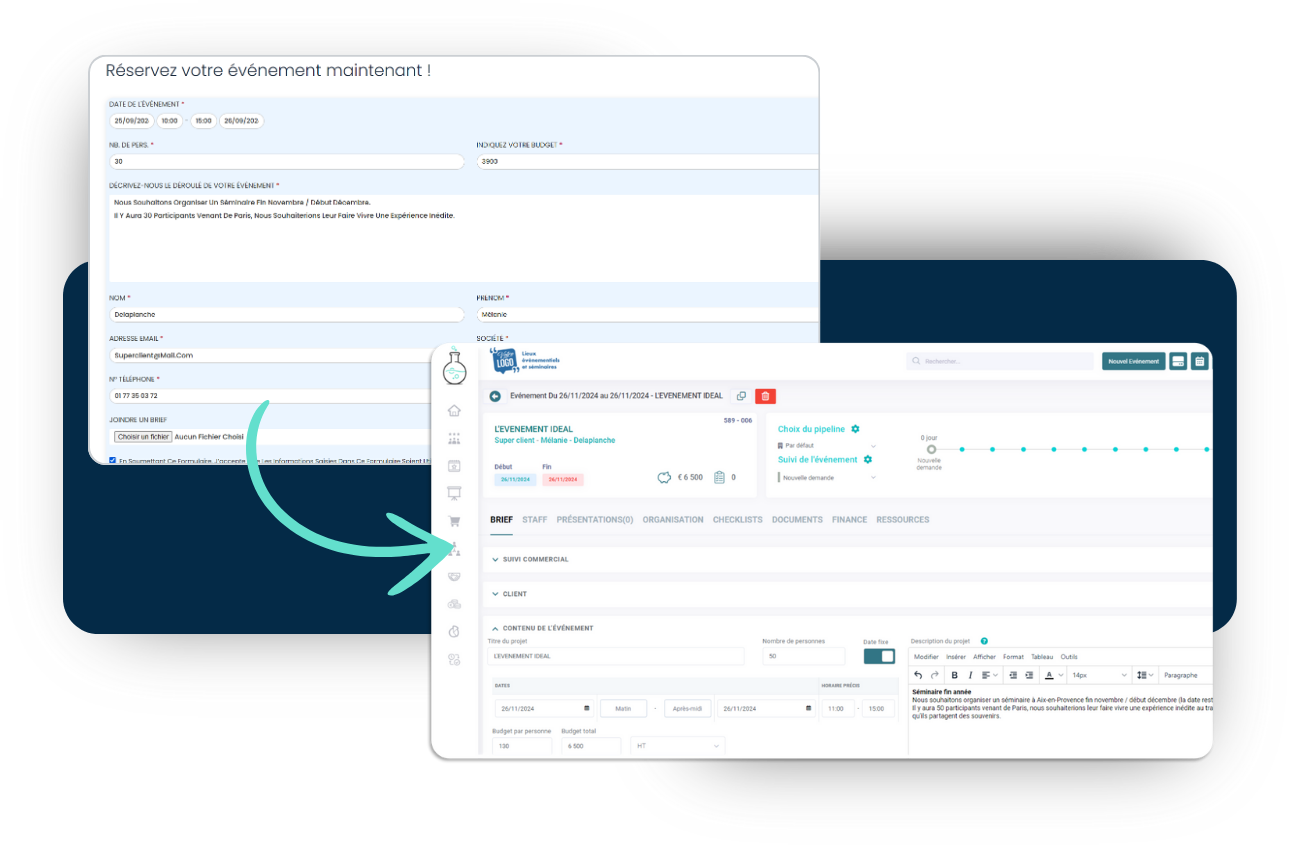Click the help icon next to Description du projet
Image resolution: width=1290 pixels, height=846 pixels.
click(x=984, y=641)
